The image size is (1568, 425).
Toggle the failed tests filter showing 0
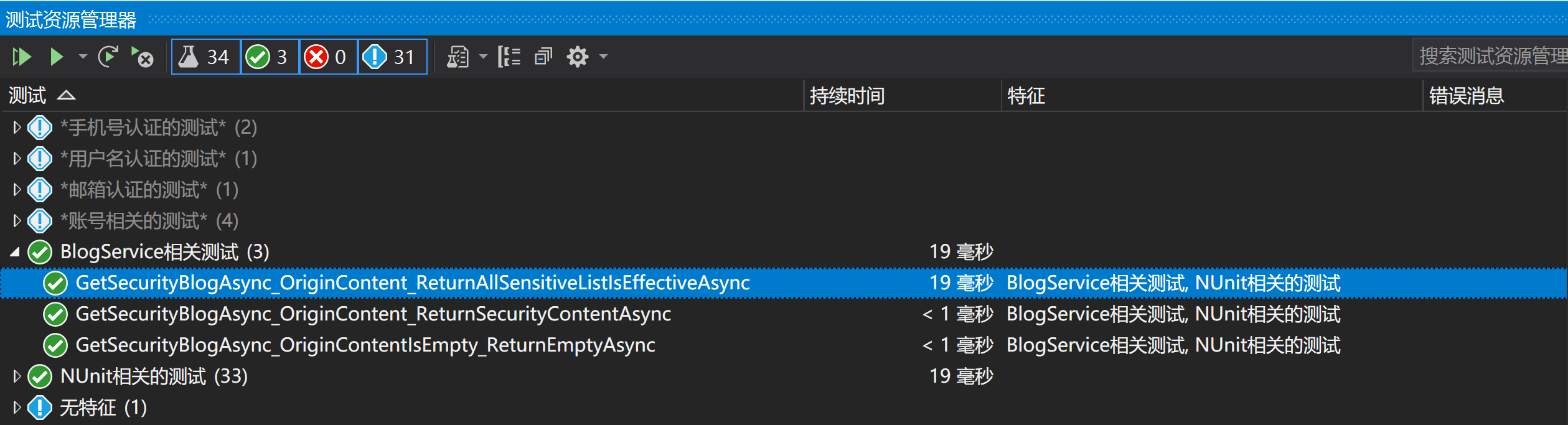click(329, 57)
